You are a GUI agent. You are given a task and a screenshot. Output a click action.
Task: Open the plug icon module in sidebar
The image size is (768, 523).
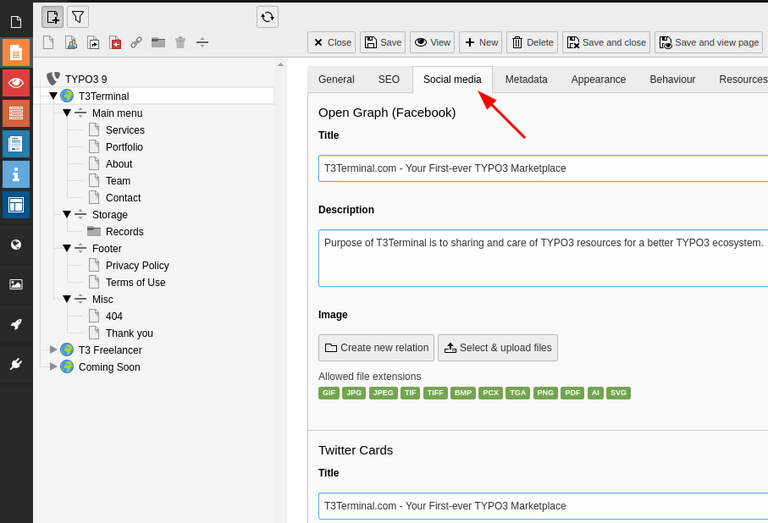pyautogui.click(x=16, y=364)
